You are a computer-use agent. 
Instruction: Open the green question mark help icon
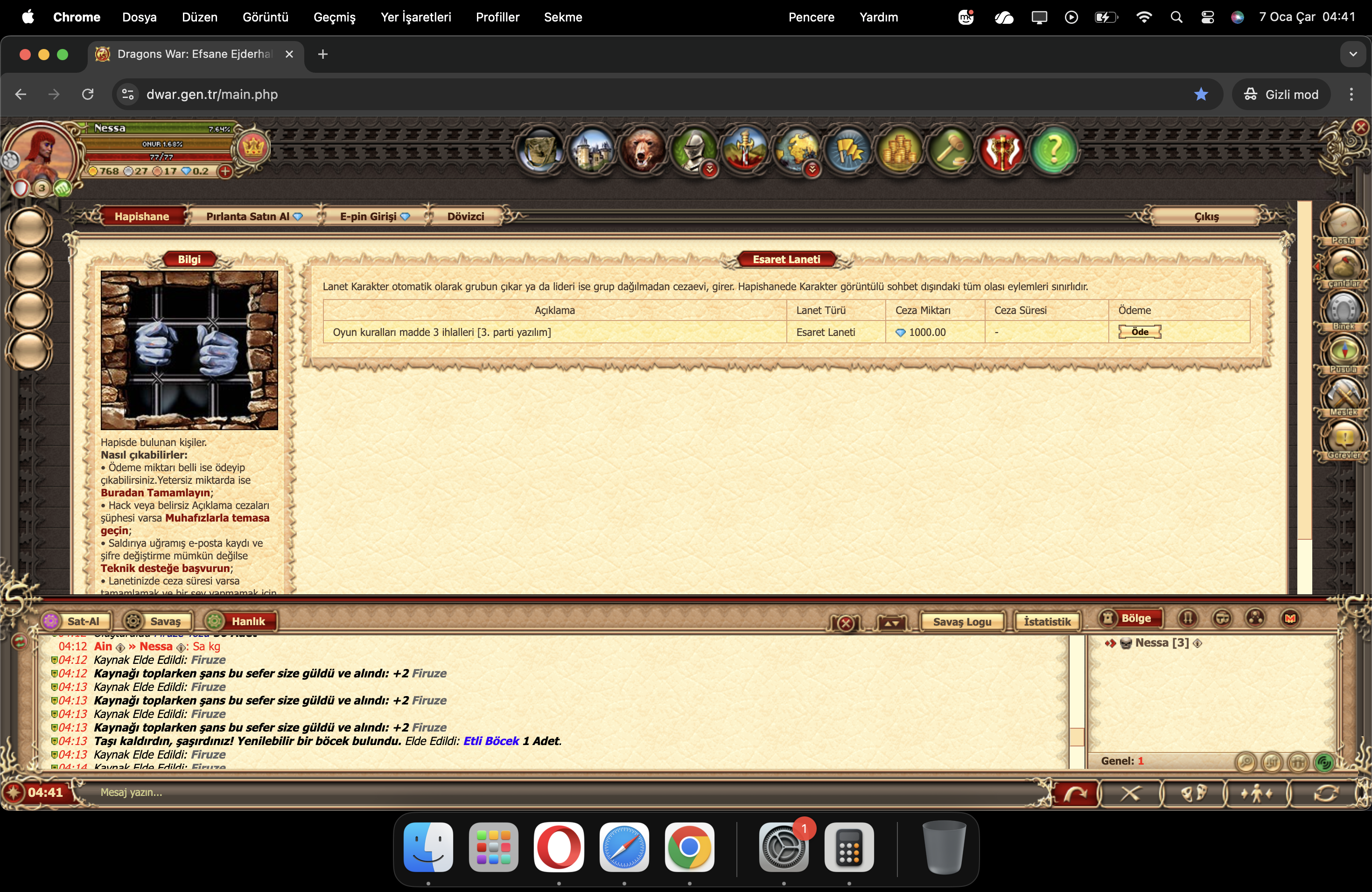tap(1053, 150)
